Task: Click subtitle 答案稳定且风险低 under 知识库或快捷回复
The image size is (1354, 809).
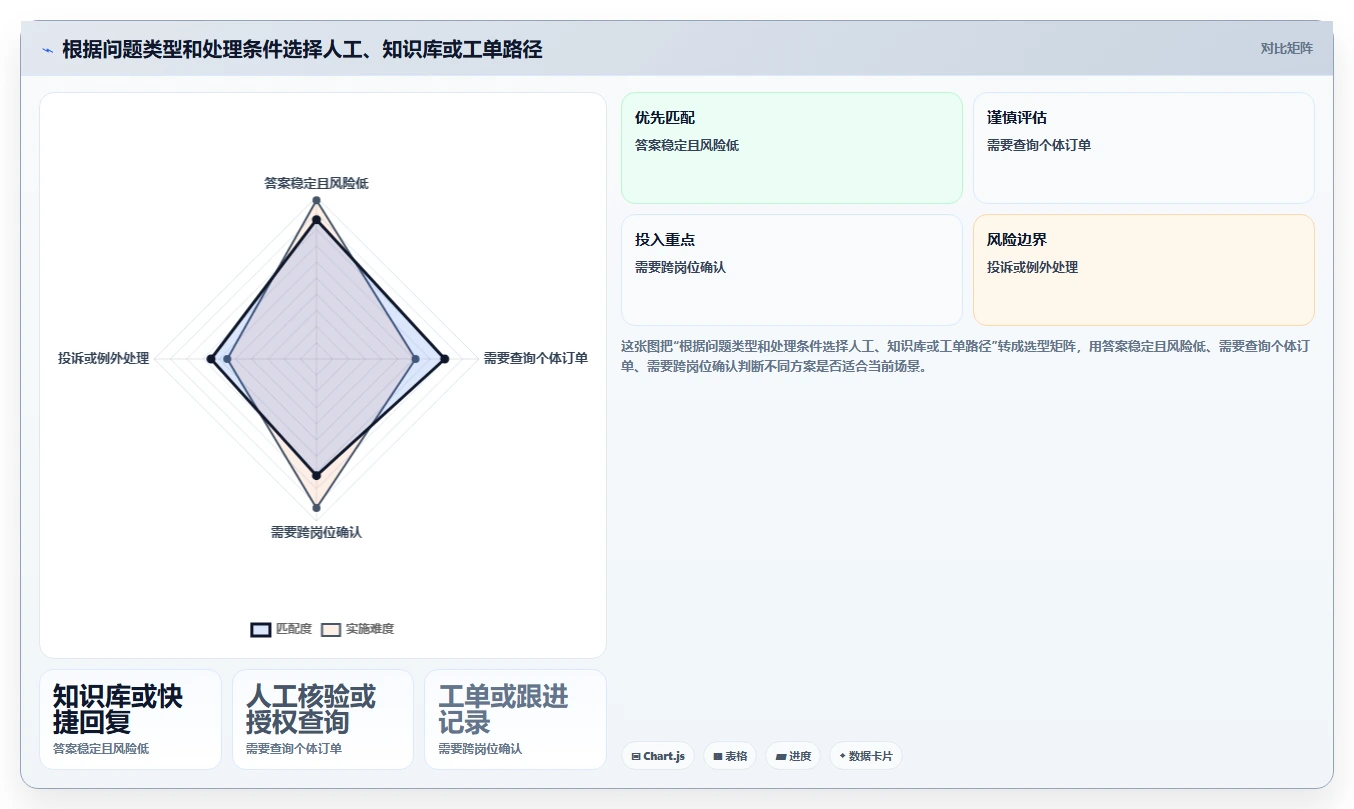Action: click(101, 748)
